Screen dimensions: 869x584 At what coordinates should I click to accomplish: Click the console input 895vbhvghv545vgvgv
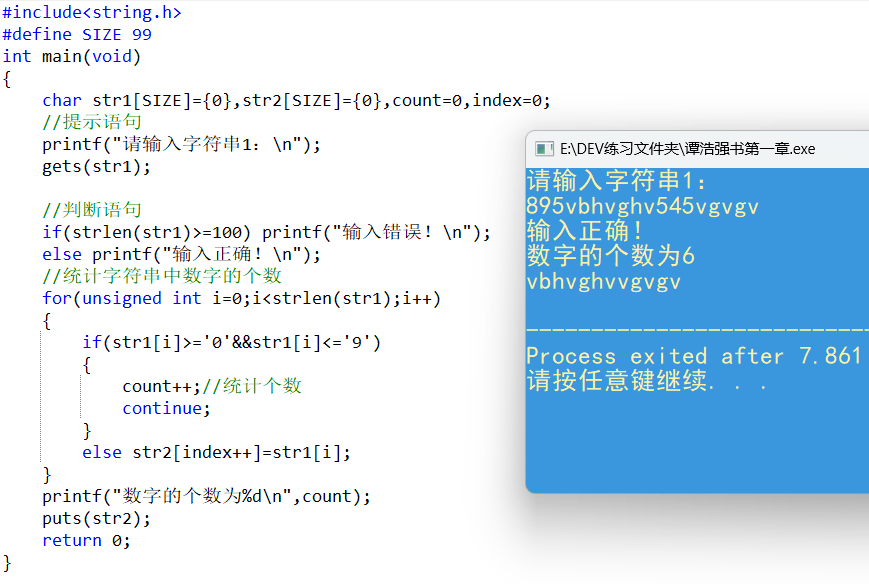point(642,207)
